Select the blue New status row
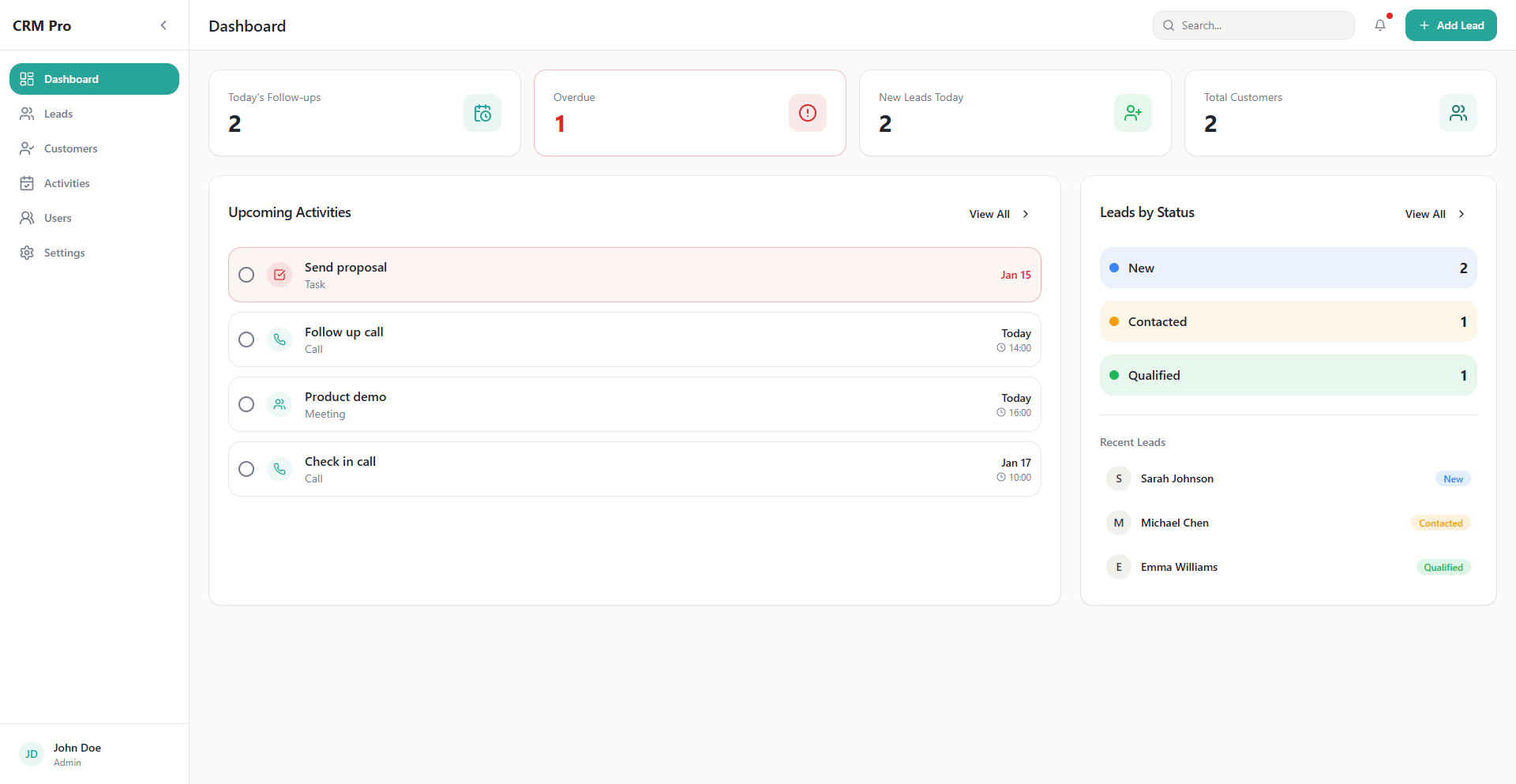 point(1288,268)
